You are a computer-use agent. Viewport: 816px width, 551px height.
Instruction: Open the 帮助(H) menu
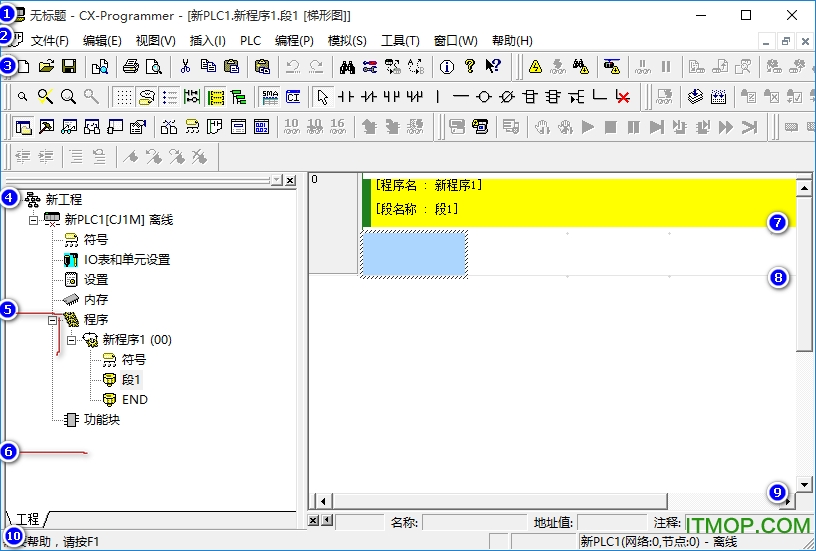(x=512, y=41)
